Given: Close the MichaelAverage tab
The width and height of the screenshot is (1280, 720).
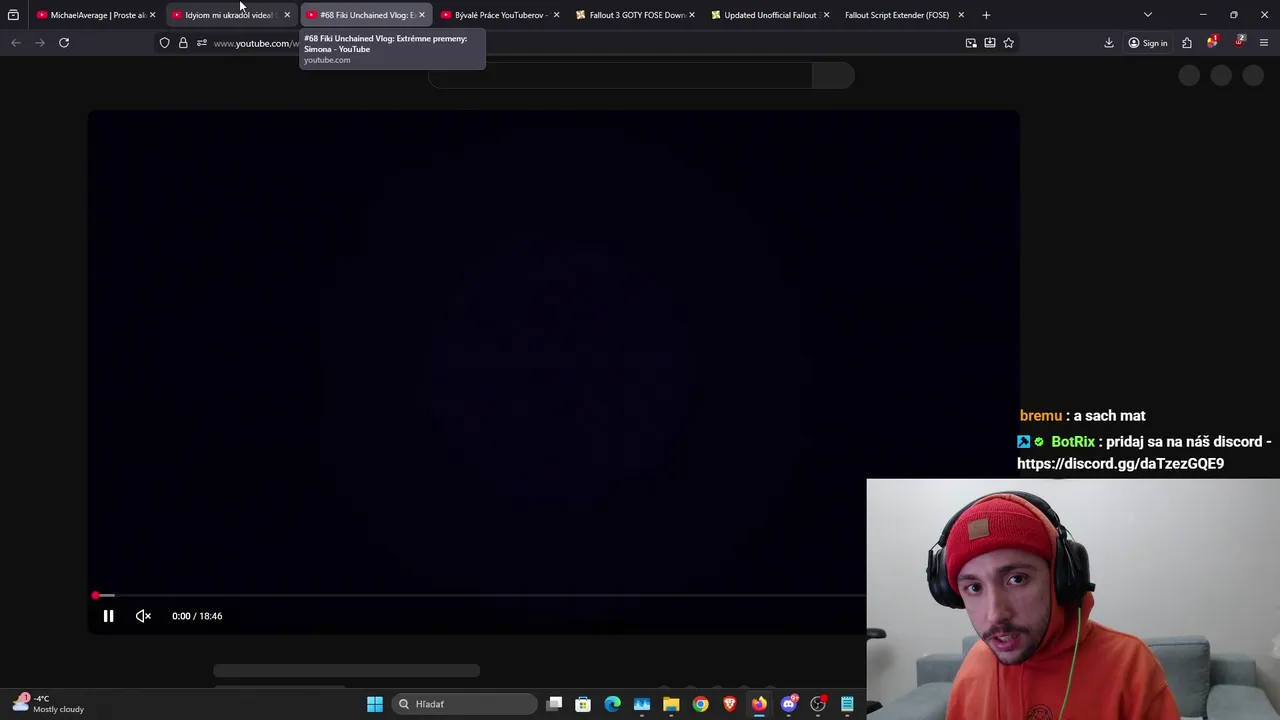Looking at the screenshot, I should pyautogui.click(x=152, y=15).
